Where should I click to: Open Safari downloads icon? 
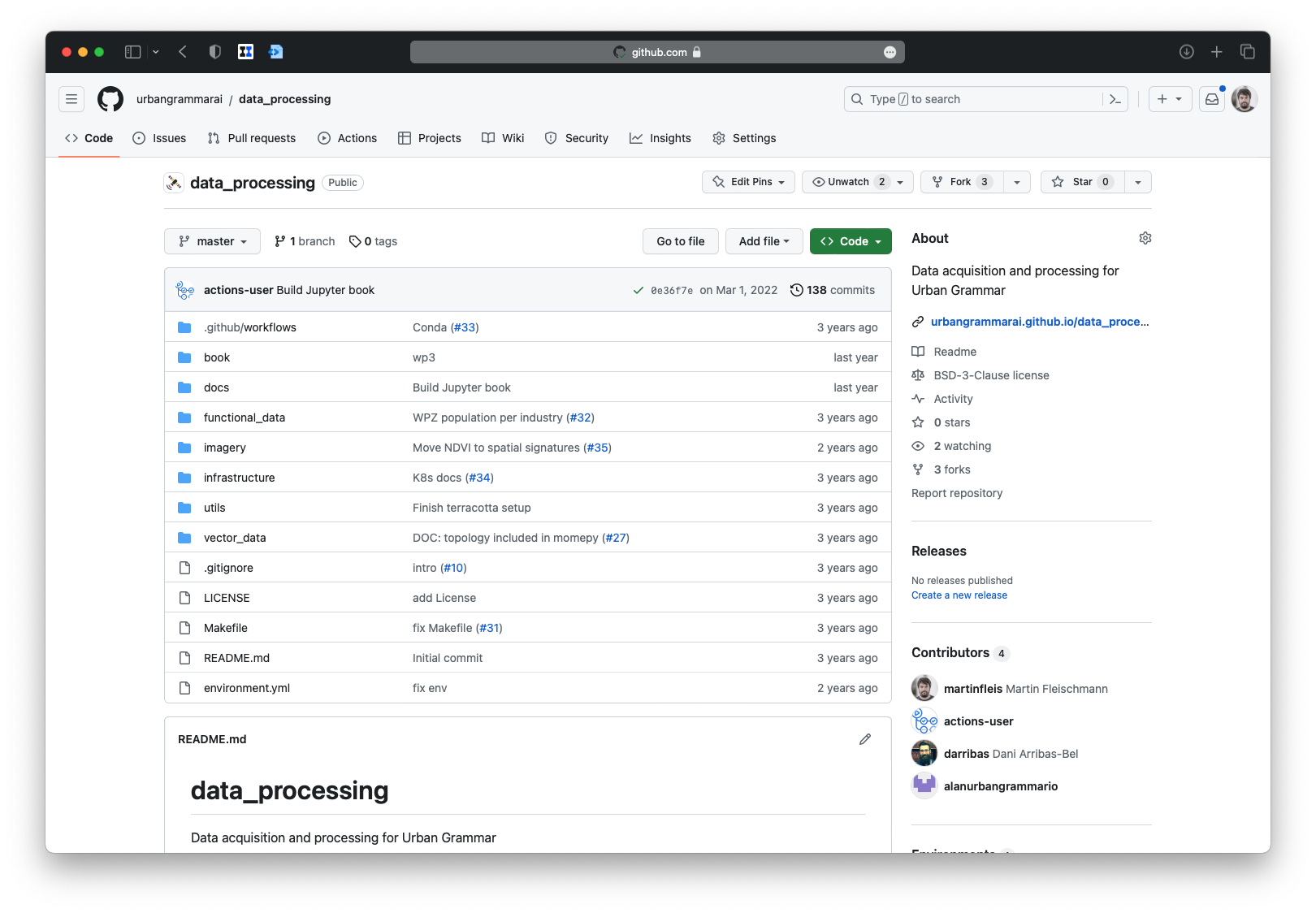pyautogui.click(x=1186, y=52)
